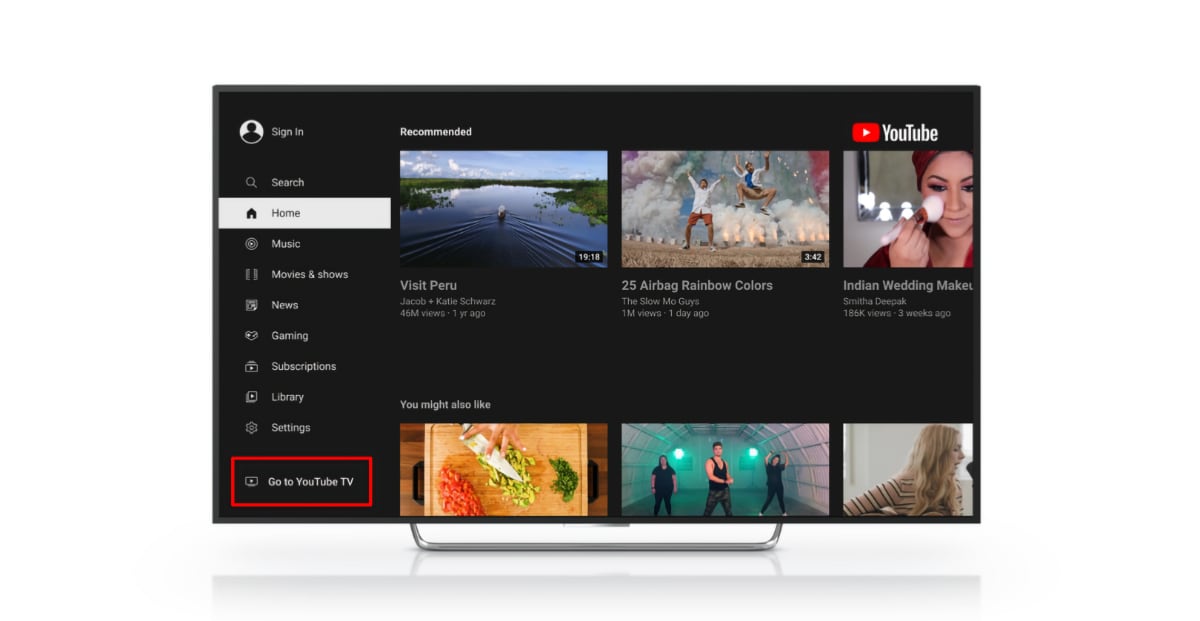This screenshot has width=1200, height=621.
Task: Click the Jacob + Katie Schwarz channel name
Action: (448, 301)
